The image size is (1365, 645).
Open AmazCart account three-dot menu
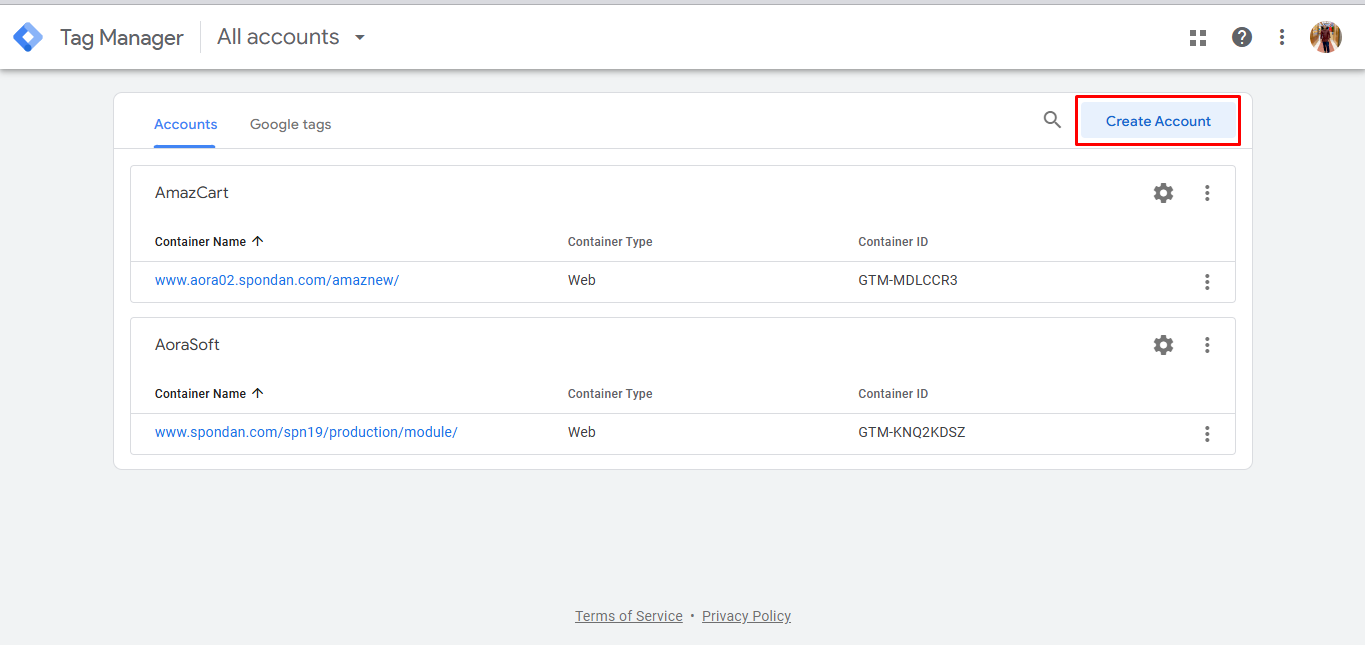pyautogui.click(x=1207, y=193)
